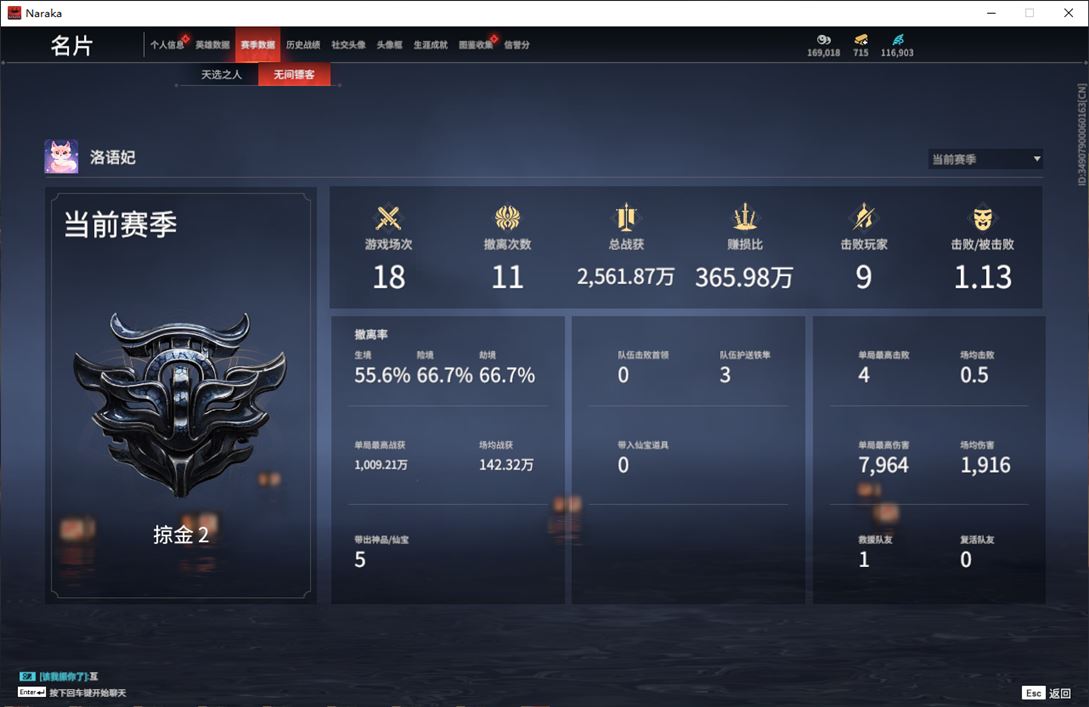Viewport: 1089px width, 707px height.
Task: Switch to 天选之人 sub-tab
Action: (x=222, y=74)
